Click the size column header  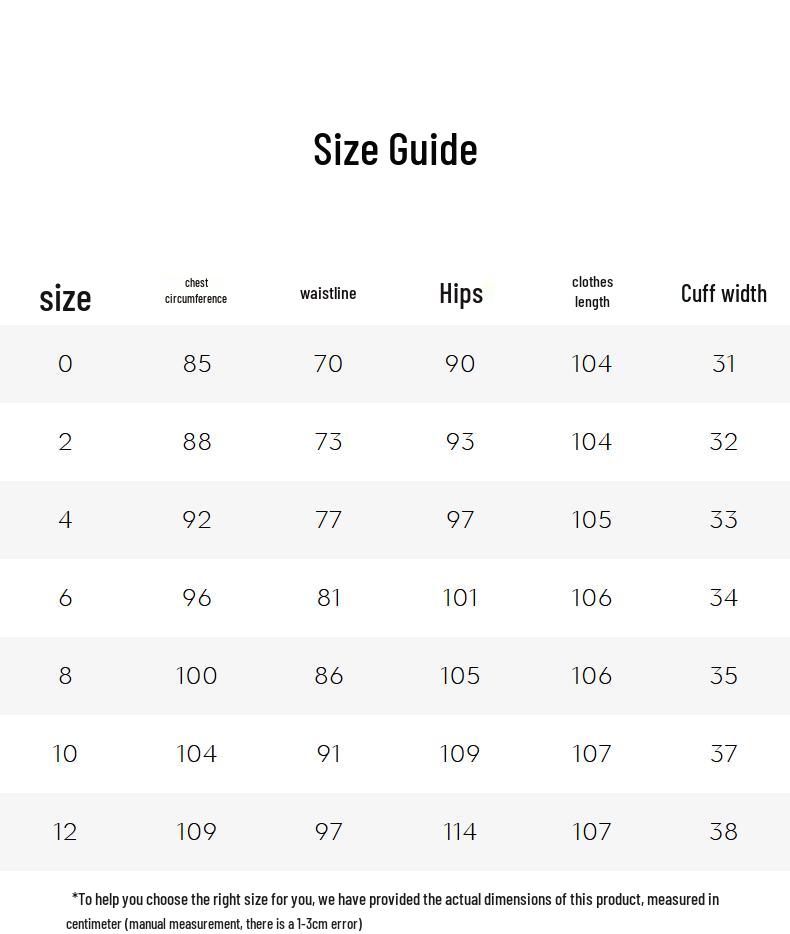click(x=65, y=298)
